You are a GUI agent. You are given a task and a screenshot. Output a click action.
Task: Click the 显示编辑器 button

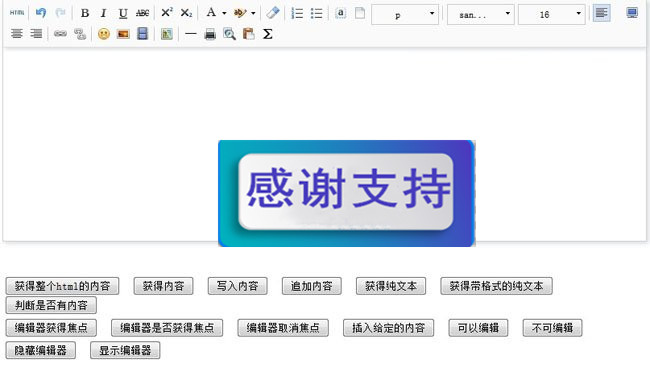(x=125, y=350)
